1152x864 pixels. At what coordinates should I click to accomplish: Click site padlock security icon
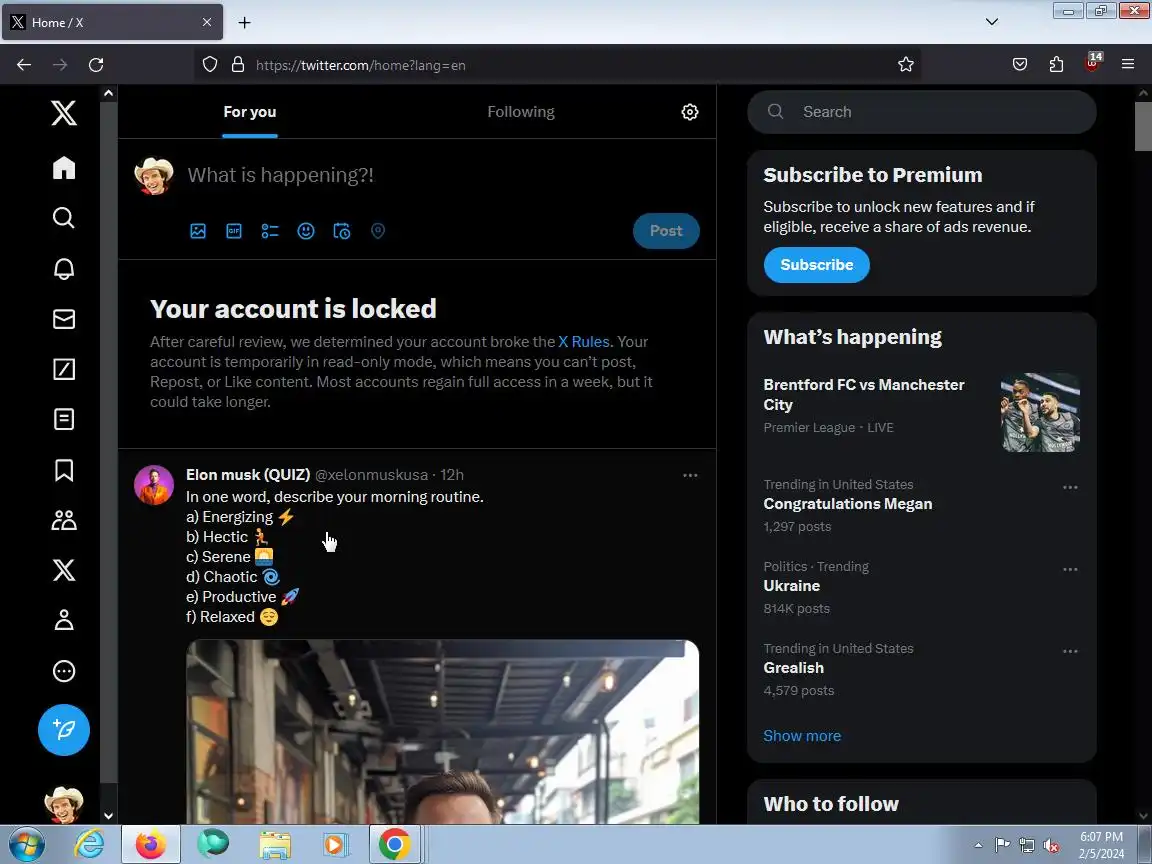coord(238,65)
